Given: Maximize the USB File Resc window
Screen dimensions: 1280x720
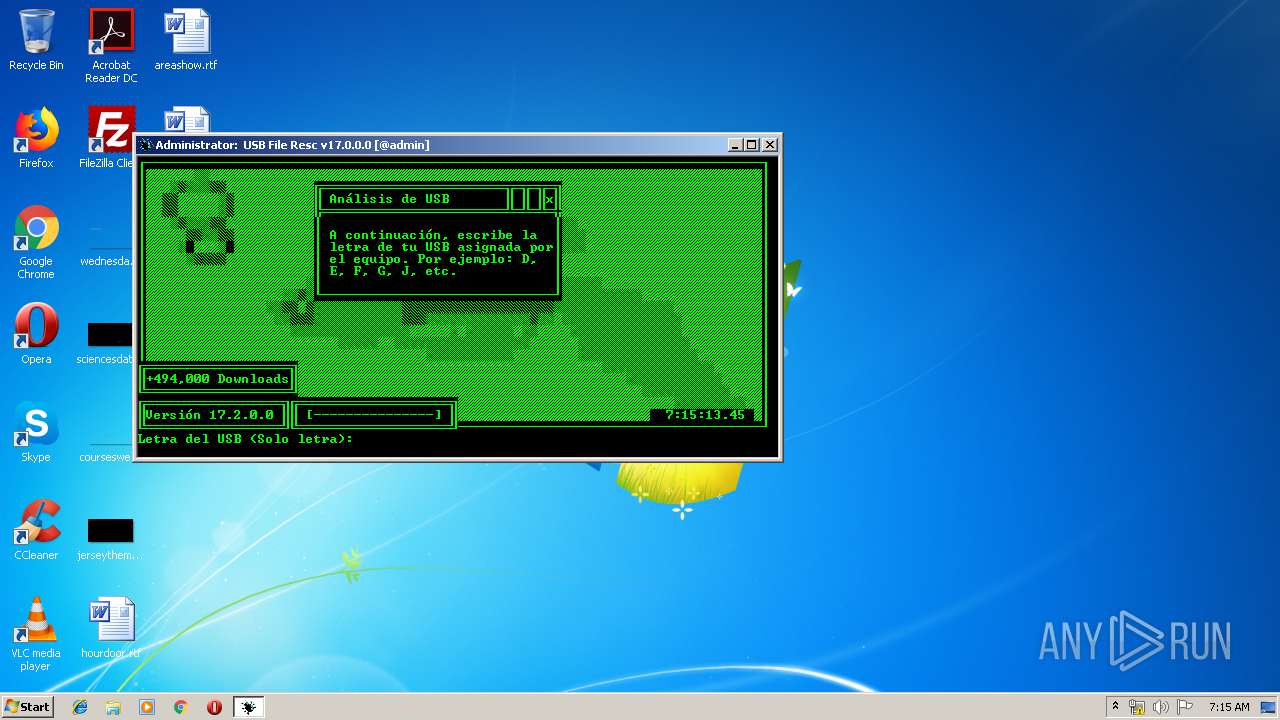Looking at the screenshot, I should pyautogui.click(x=752, y=145).
